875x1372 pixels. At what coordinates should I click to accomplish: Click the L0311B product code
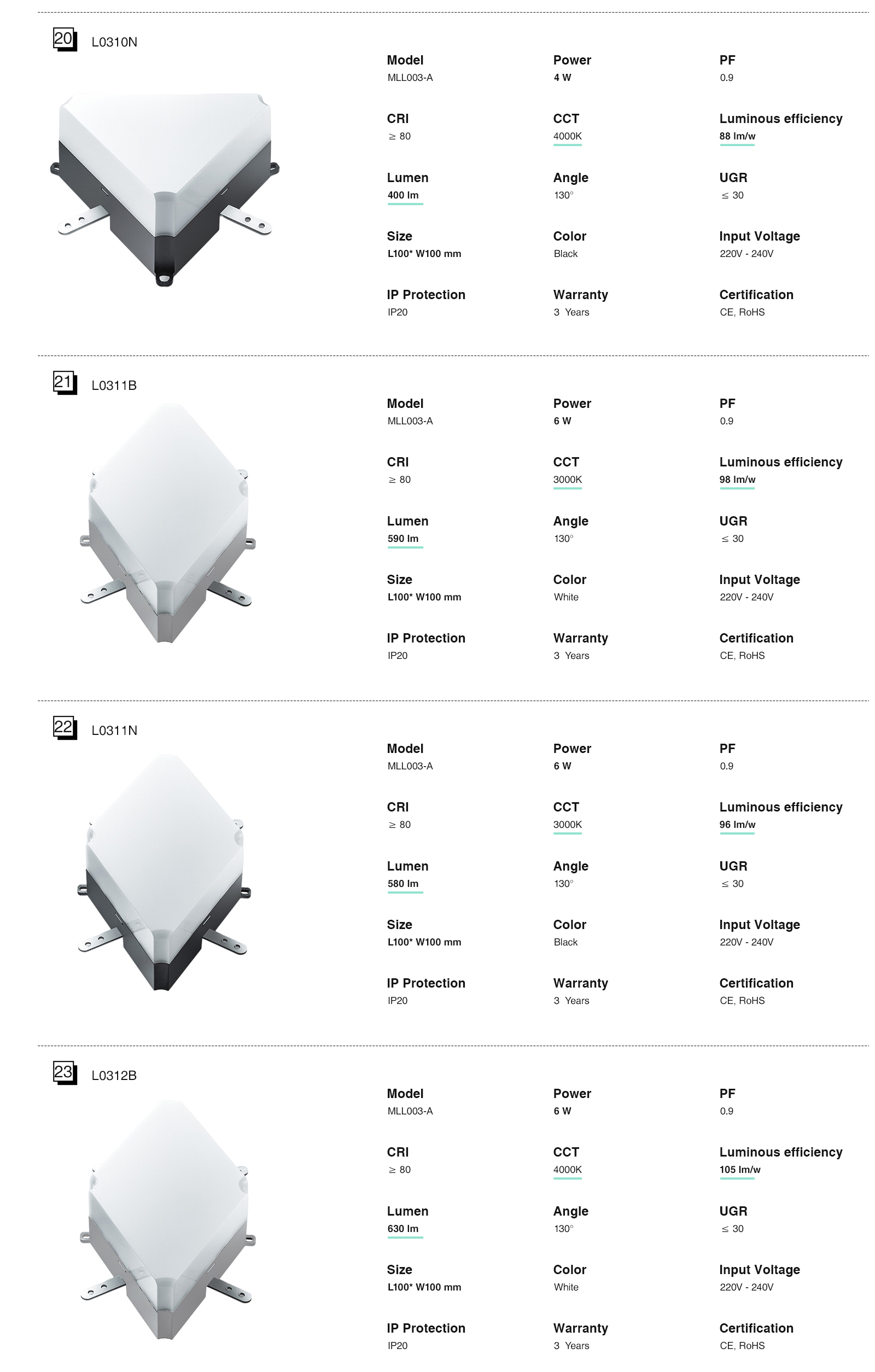pyautogui.click(x=114, y=386)
